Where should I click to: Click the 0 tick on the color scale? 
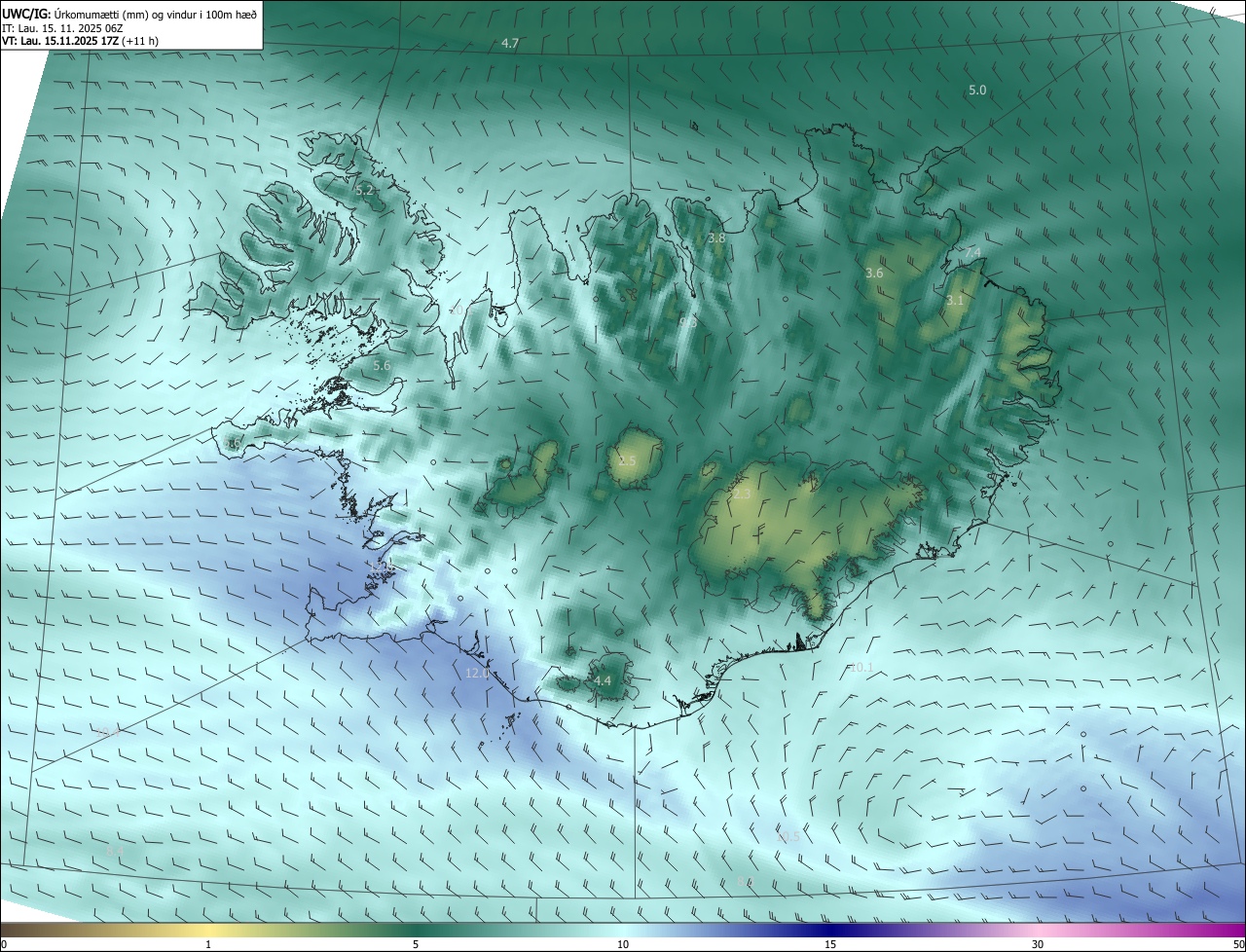point(3,944)
